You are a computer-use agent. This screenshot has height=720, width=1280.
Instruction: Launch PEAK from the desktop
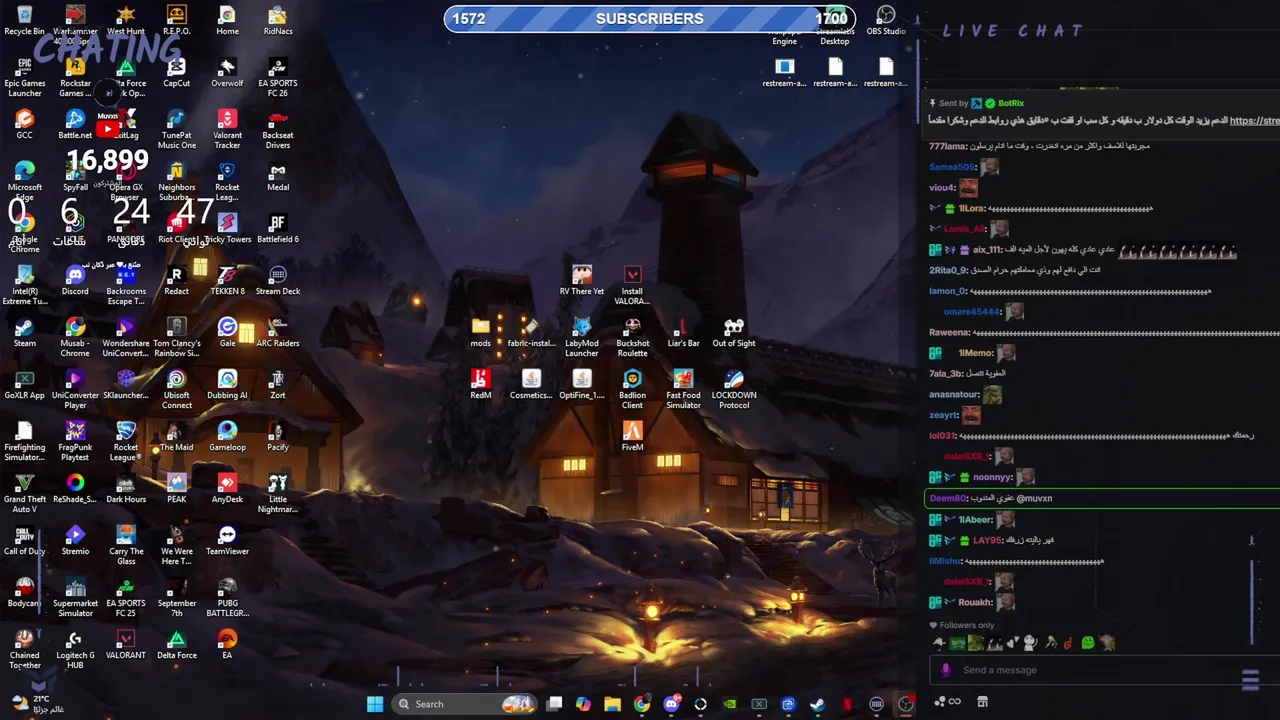[176, 488]
